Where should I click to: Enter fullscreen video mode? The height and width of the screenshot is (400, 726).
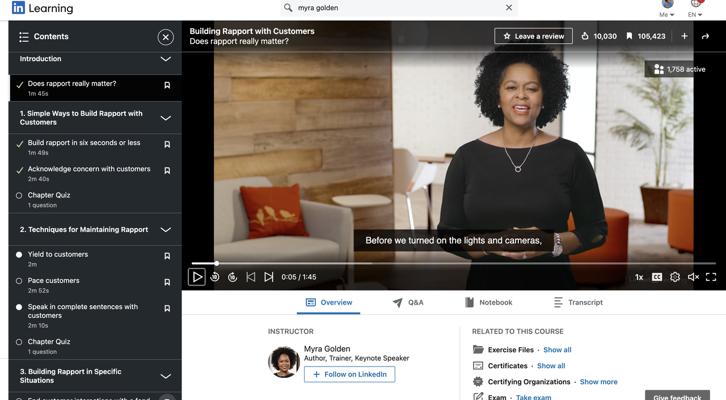click(x=711, y=277)
